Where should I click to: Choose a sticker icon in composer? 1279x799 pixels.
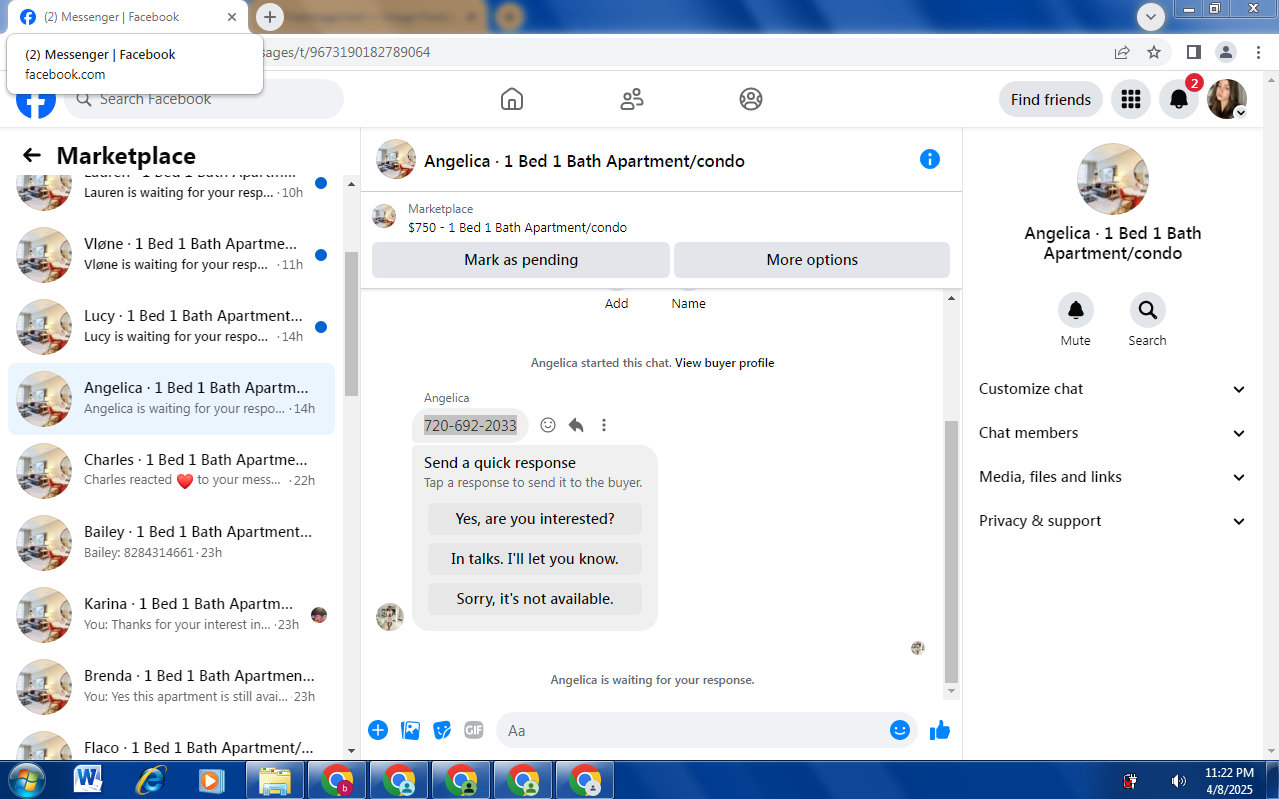tap(442, 730)
